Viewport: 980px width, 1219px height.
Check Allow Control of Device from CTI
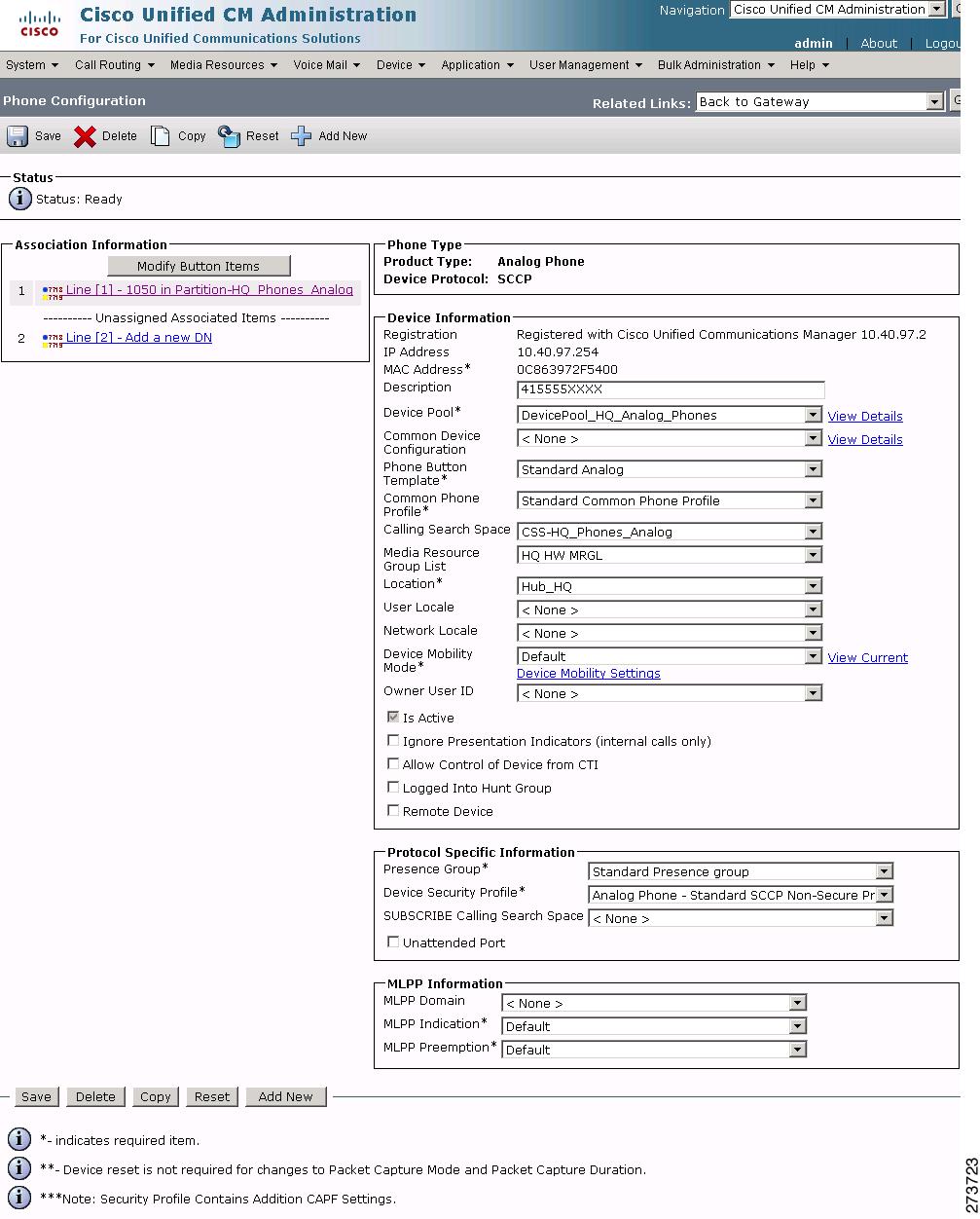pos(393,764)
